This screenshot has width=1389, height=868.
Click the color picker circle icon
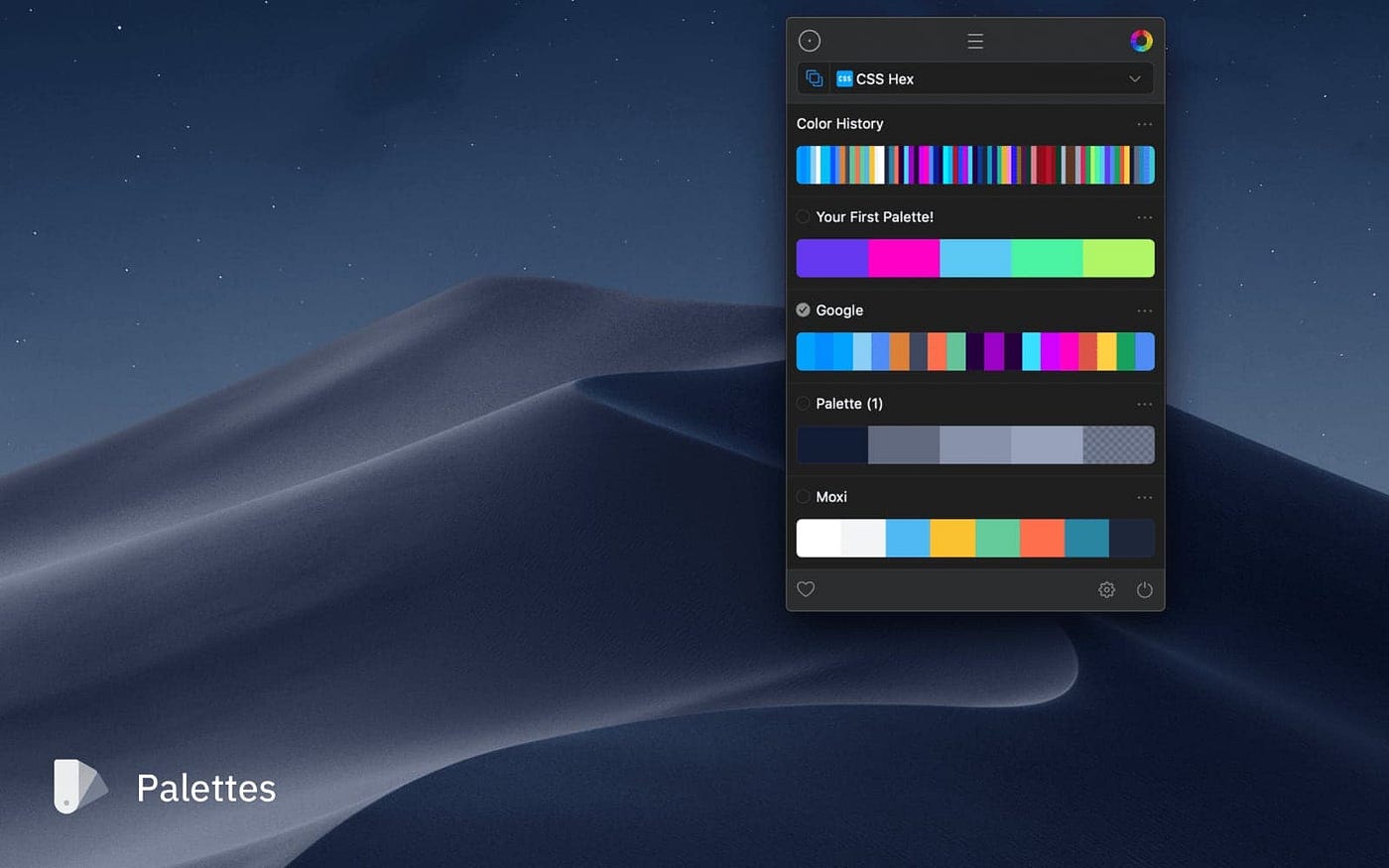click(810, 41)
